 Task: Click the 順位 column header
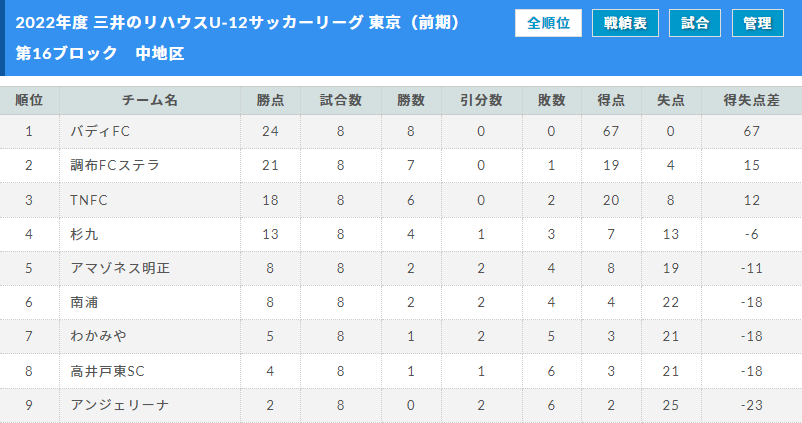click(x=29, y=100)
